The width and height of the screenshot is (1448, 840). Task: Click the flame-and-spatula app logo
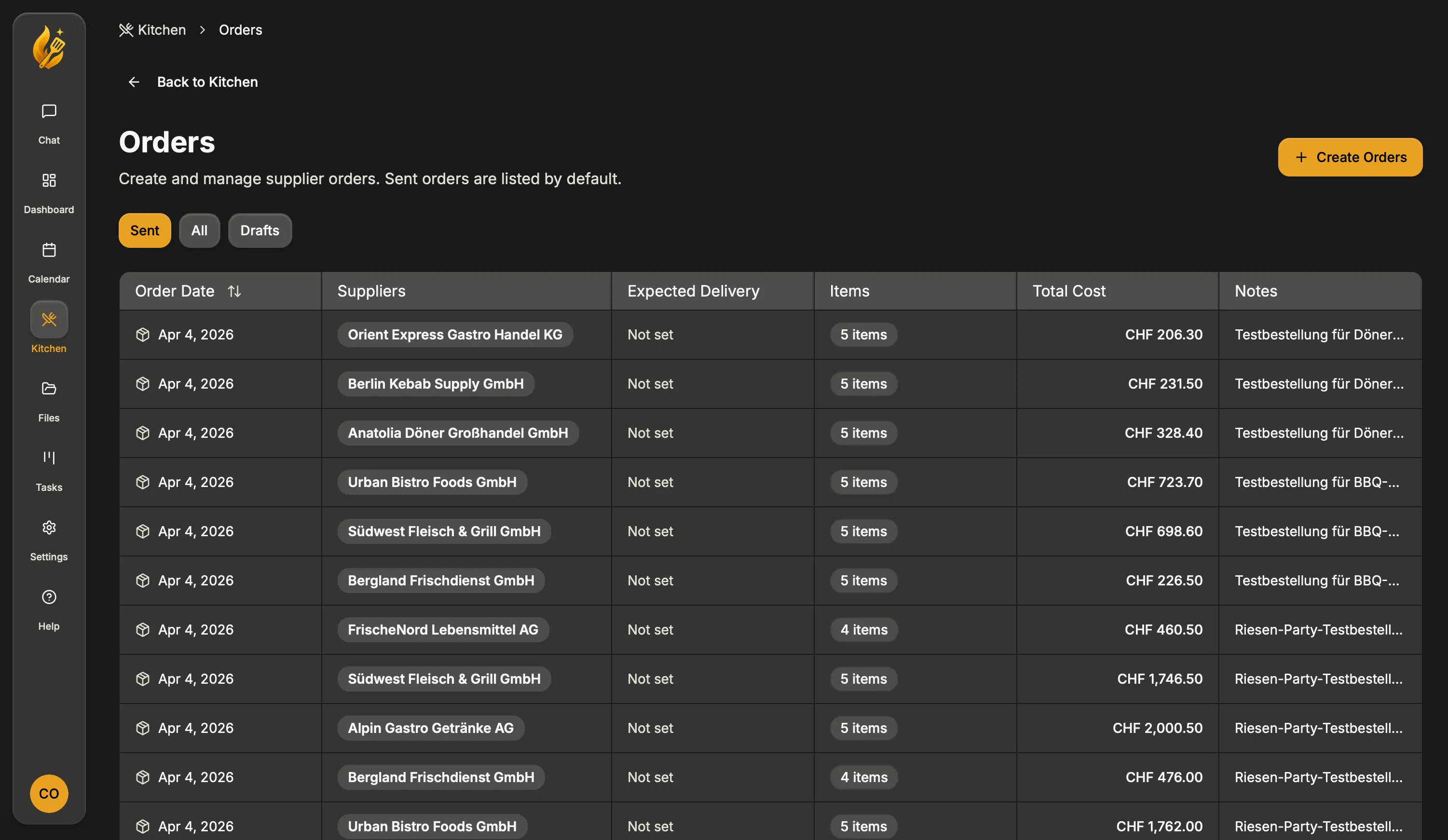click(49, 47)
